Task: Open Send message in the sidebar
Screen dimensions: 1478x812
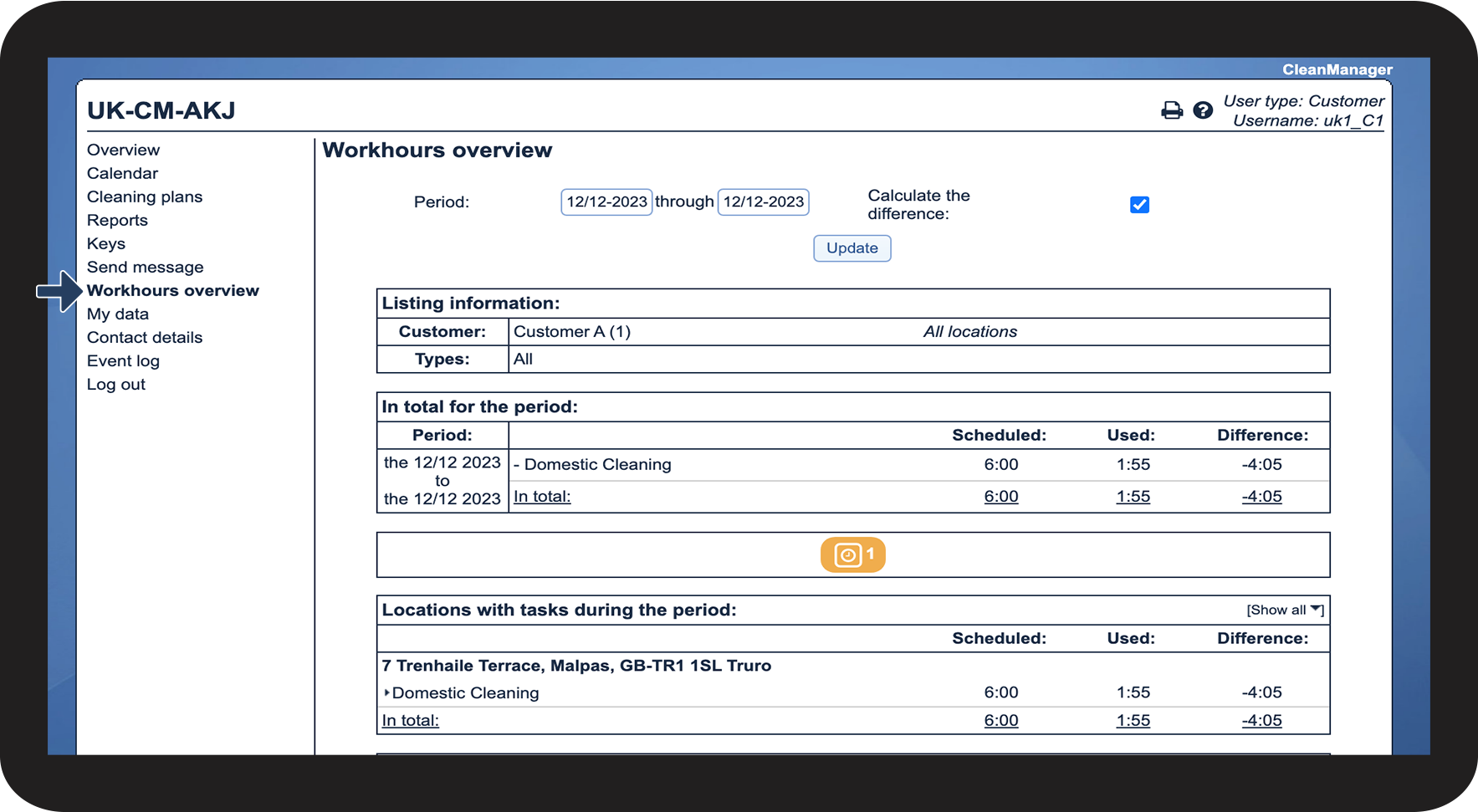Action: tap(146, 267)
